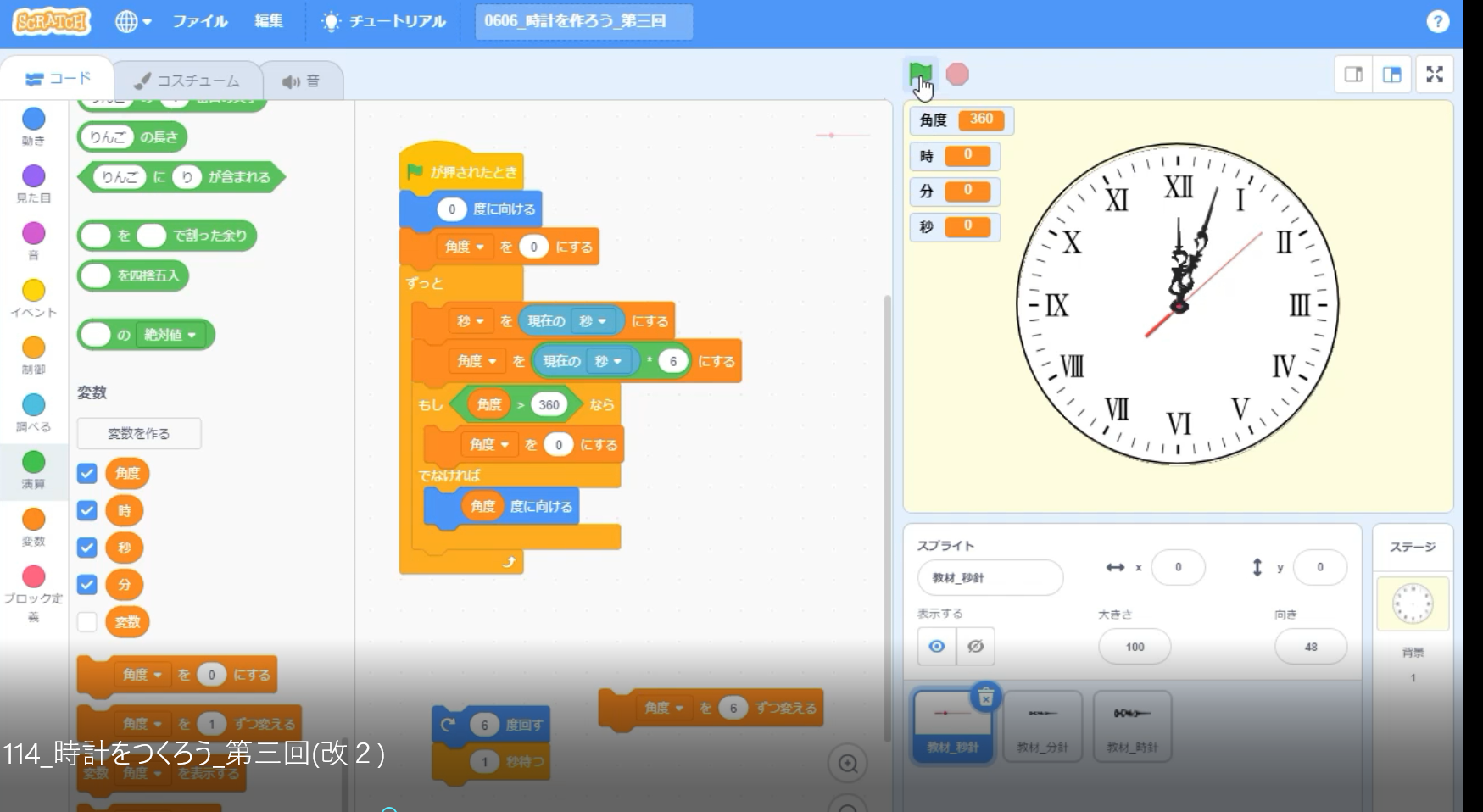Switch to small stage layout

(x=1353, y=75)
